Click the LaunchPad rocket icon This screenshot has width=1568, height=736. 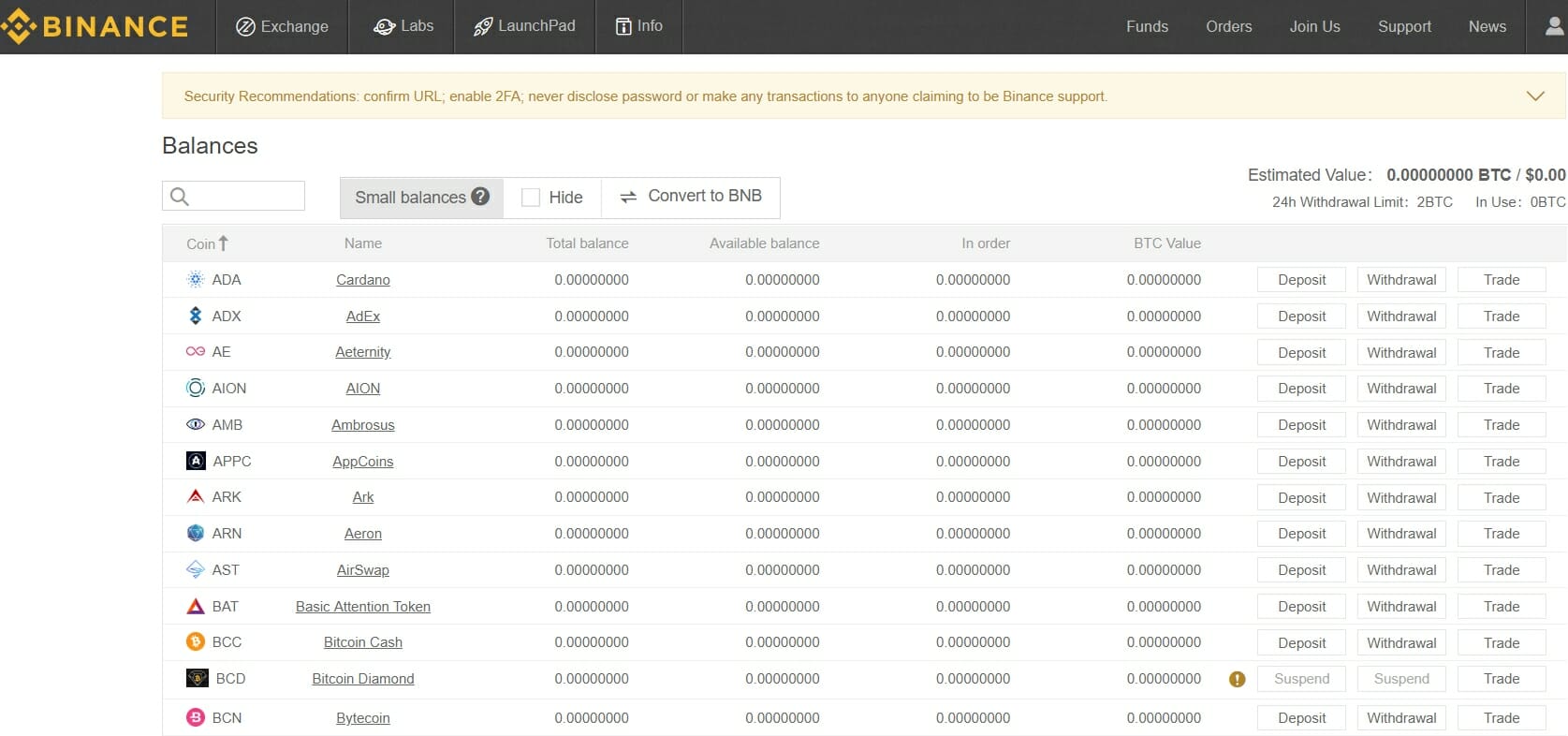pyautogui.click(x=482, y=26)
